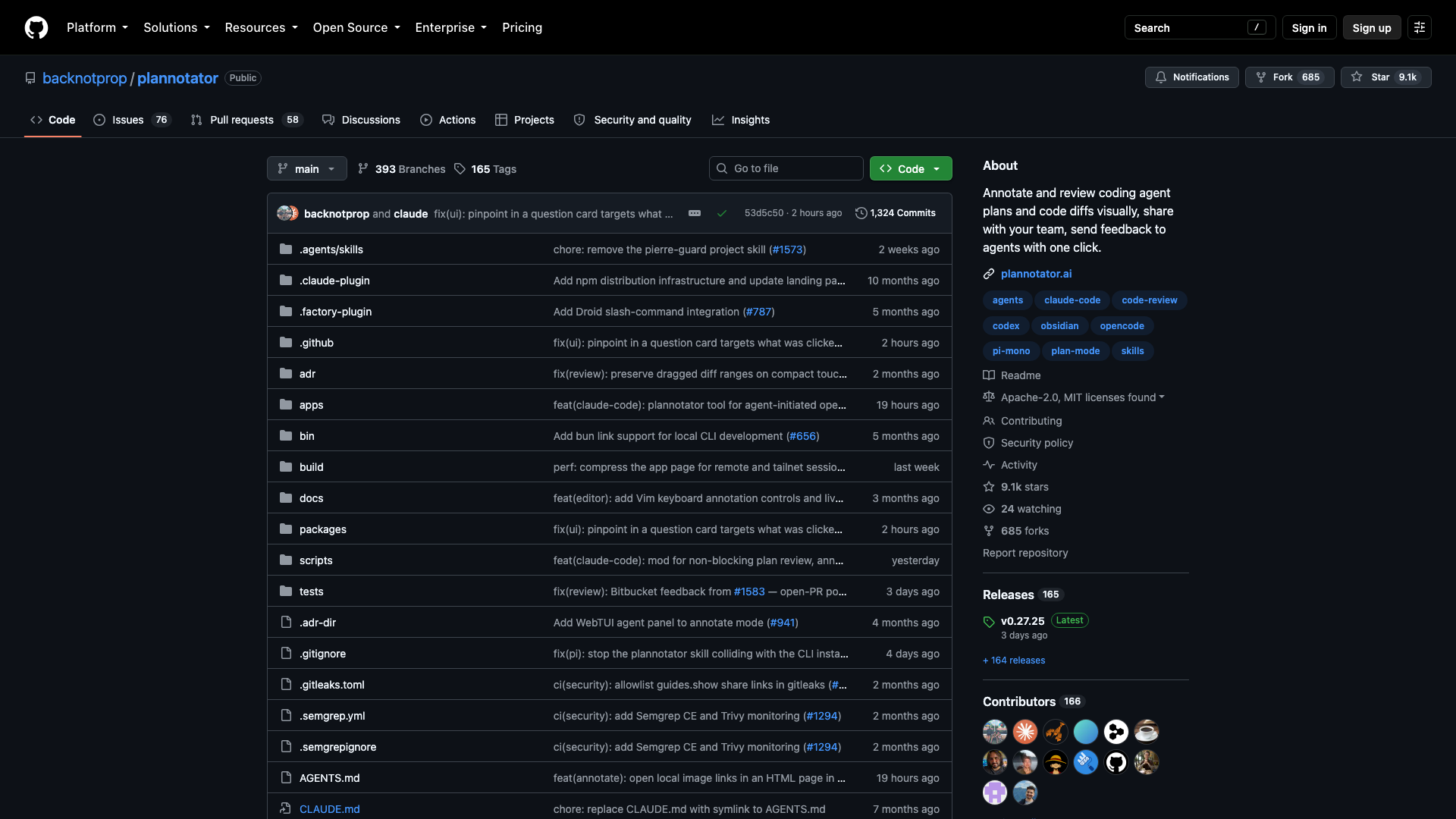Image resolution: width=1456 pixels, height=819 pixels.
Task: Click the backnotprop commit author avatar
Action: [285, 213]
